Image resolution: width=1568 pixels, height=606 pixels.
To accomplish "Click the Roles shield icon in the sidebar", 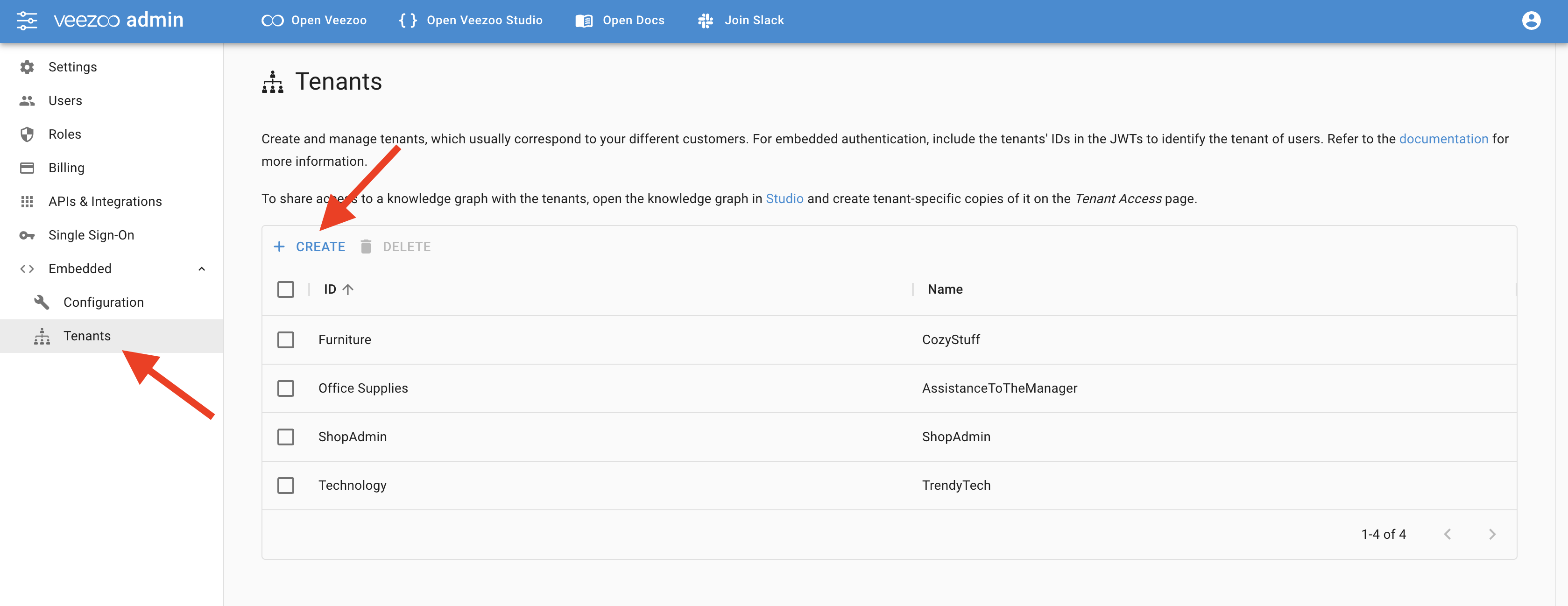I will (27, 134).
